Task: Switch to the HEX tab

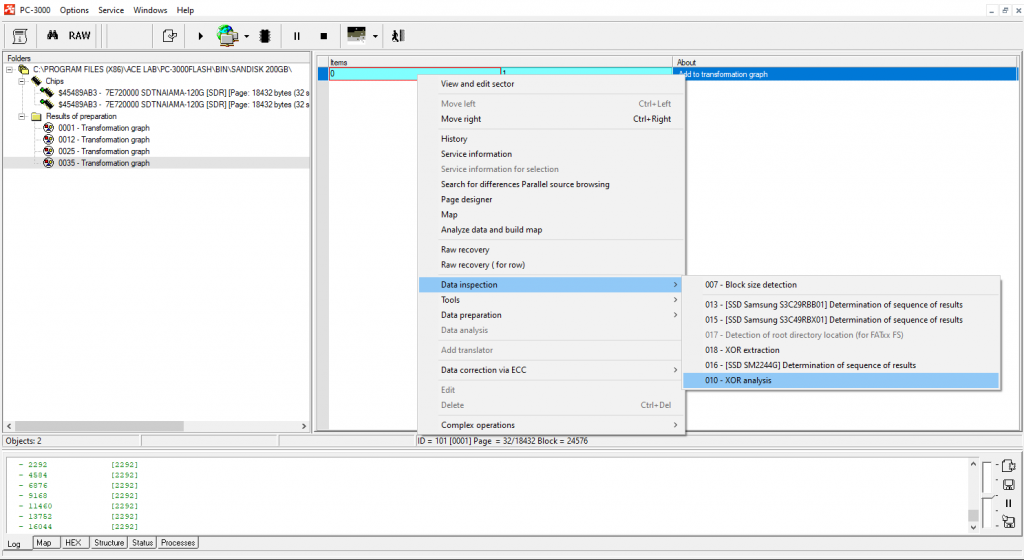Action: coord(73,543)
